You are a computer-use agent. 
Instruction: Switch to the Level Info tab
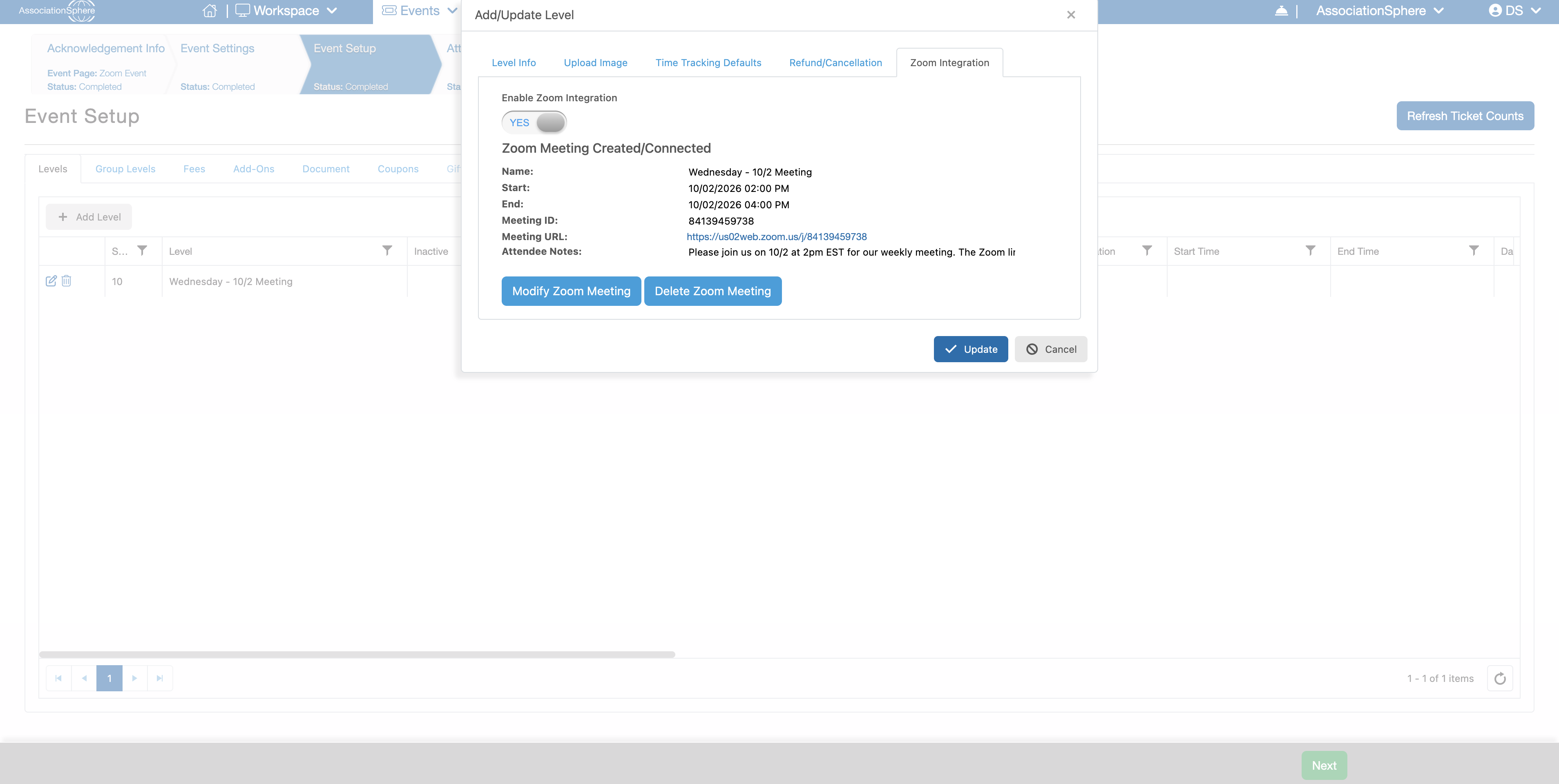pos(513,63)
